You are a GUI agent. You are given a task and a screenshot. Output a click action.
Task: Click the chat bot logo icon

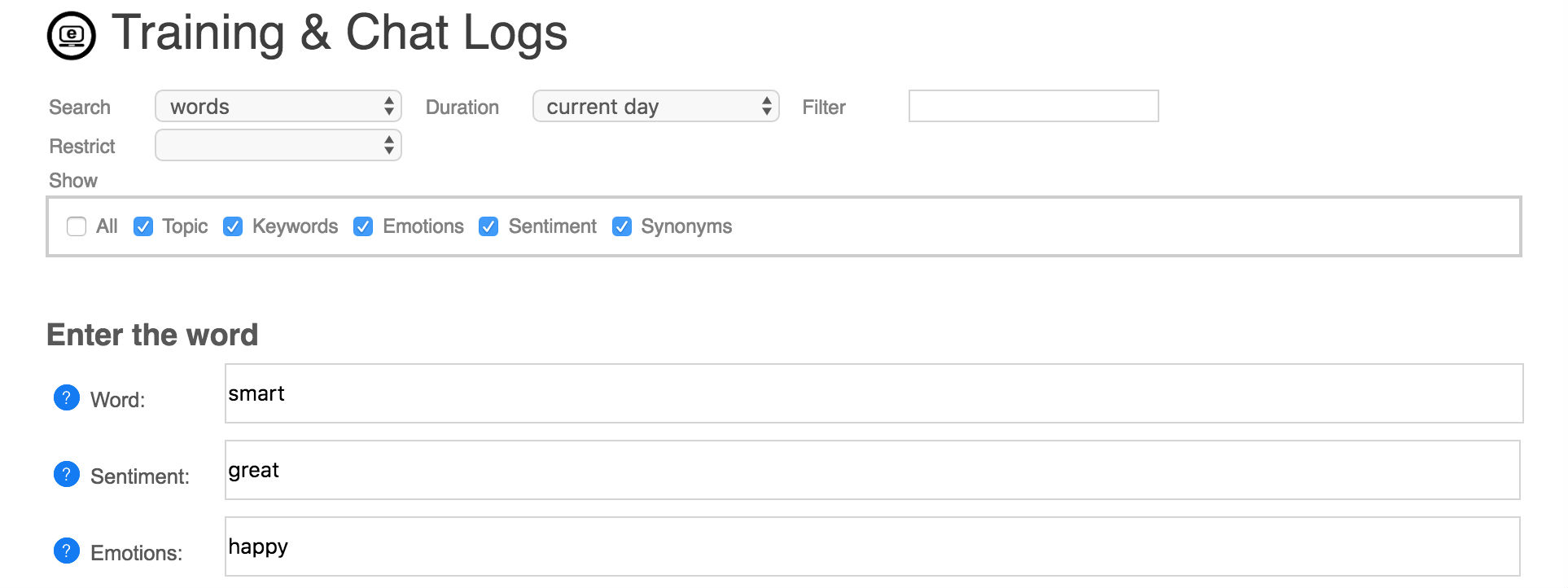(72, 35)
